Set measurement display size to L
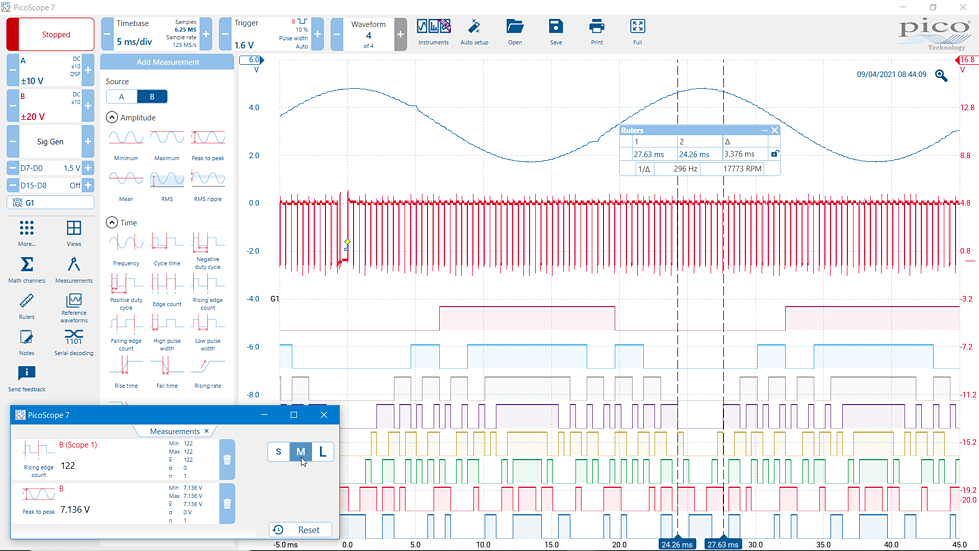 coord(322,452)
